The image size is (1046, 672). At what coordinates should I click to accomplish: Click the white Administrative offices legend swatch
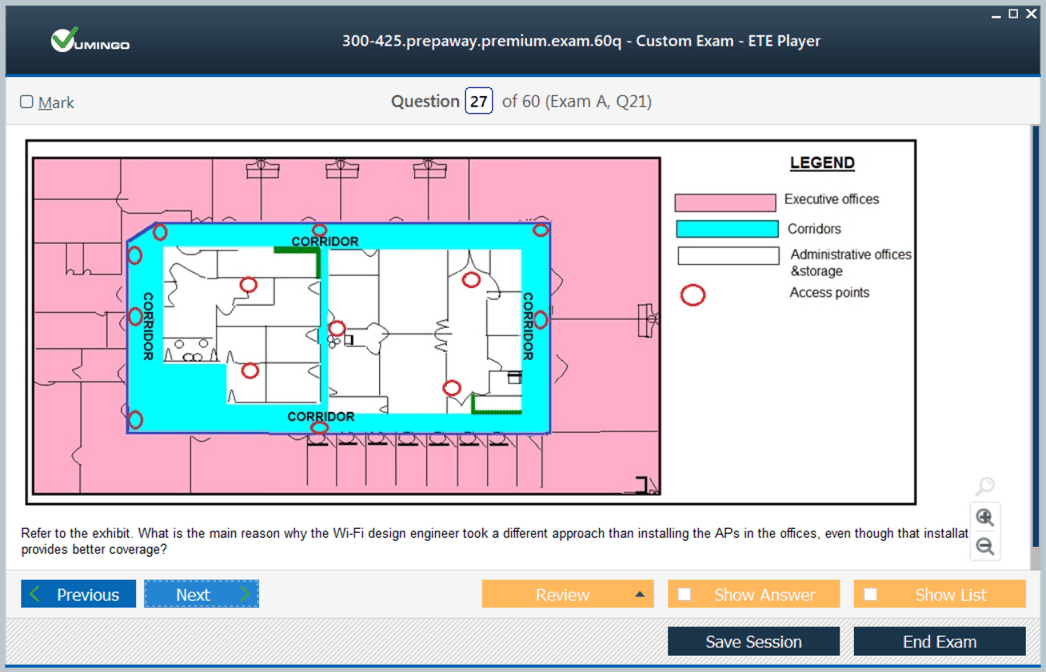(x=728, y=256)
